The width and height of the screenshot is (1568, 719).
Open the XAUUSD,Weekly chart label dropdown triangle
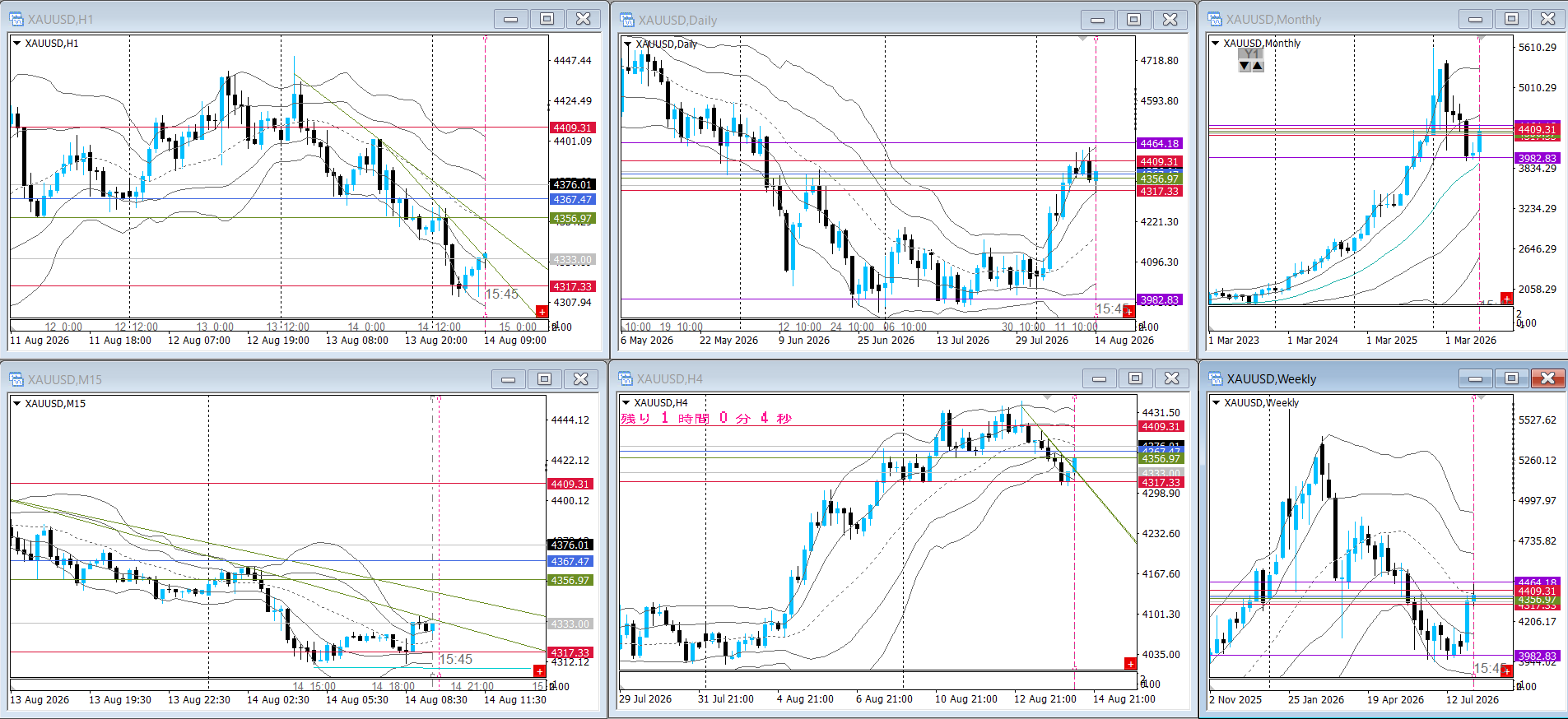click(x=1216, y=402)
